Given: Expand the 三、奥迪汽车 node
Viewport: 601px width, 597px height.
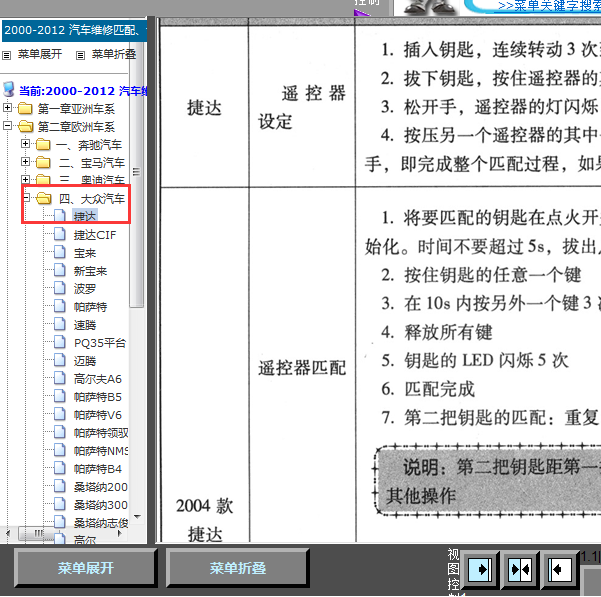Looking at the screenshot, I should (25, 179).
